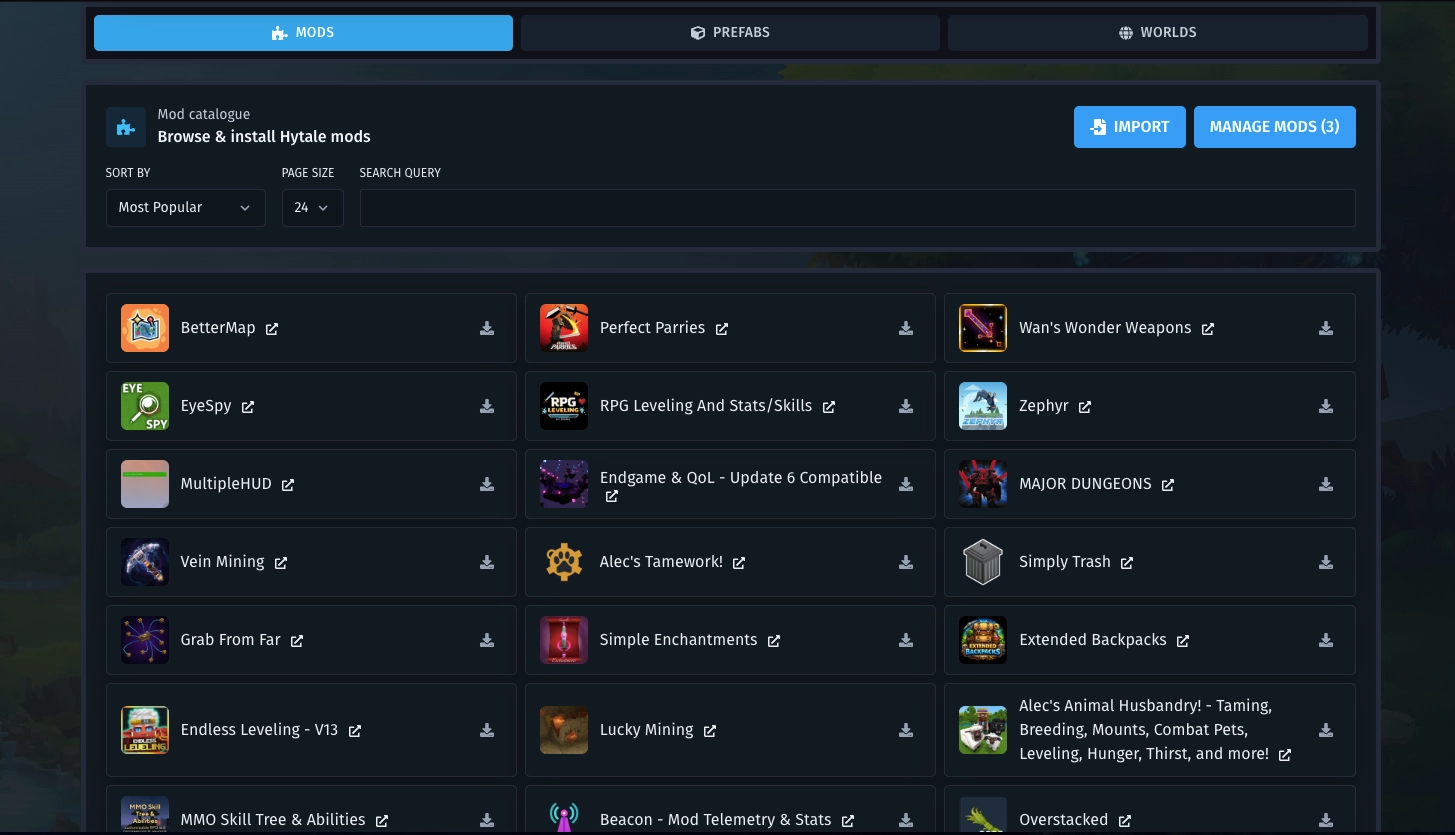This screenshot has width=1455, height=835.
Task: Open Zephyr external page link icon
Action: pos(1085,407)
